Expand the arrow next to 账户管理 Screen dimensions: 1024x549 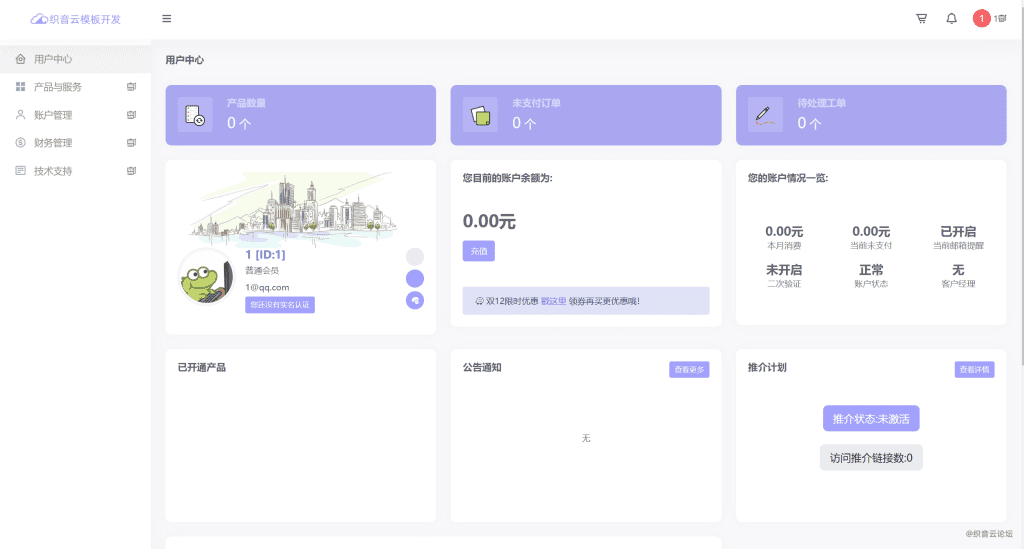coord(131,115)
